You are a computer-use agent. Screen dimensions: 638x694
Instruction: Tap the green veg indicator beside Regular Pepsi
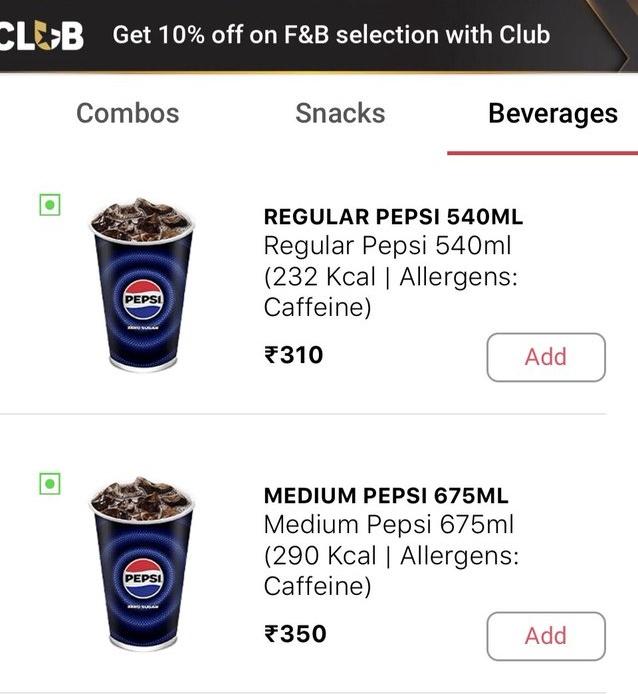point(49,206)
